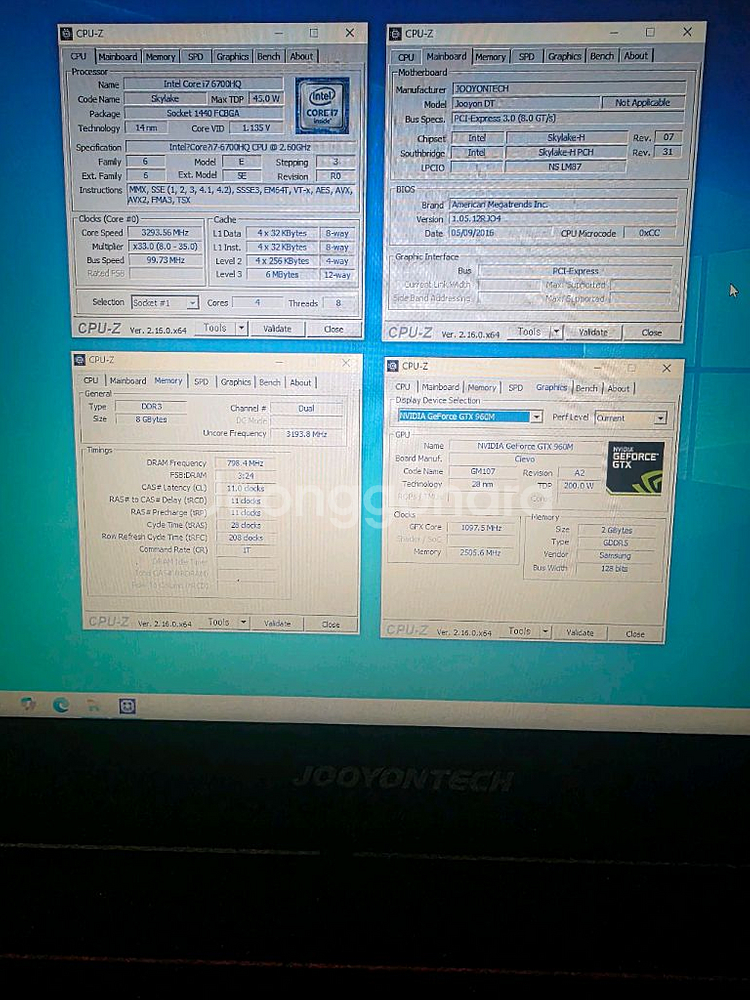The image size is (750, 1000).
Task: Click Validate in Graphics window
Action: tap(580, 633)
